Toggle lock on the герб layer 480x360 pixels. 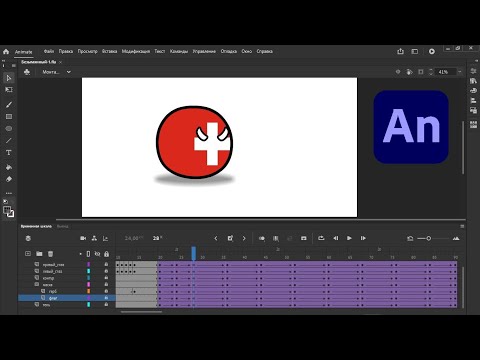pyautogui.click(x=106, y=291)
